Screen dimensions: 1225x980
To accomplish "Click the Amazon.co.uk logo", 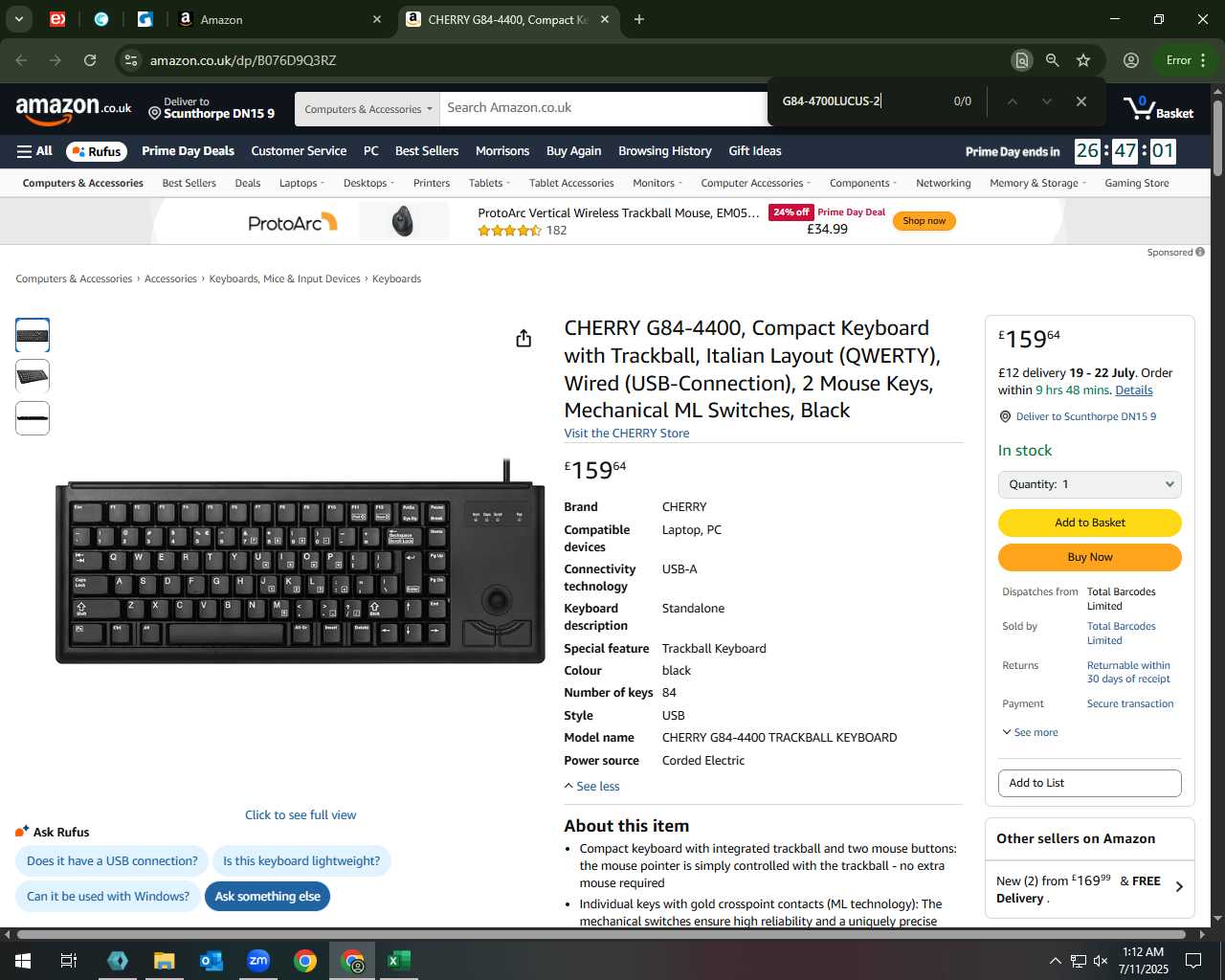I will (x=74, y=109).
